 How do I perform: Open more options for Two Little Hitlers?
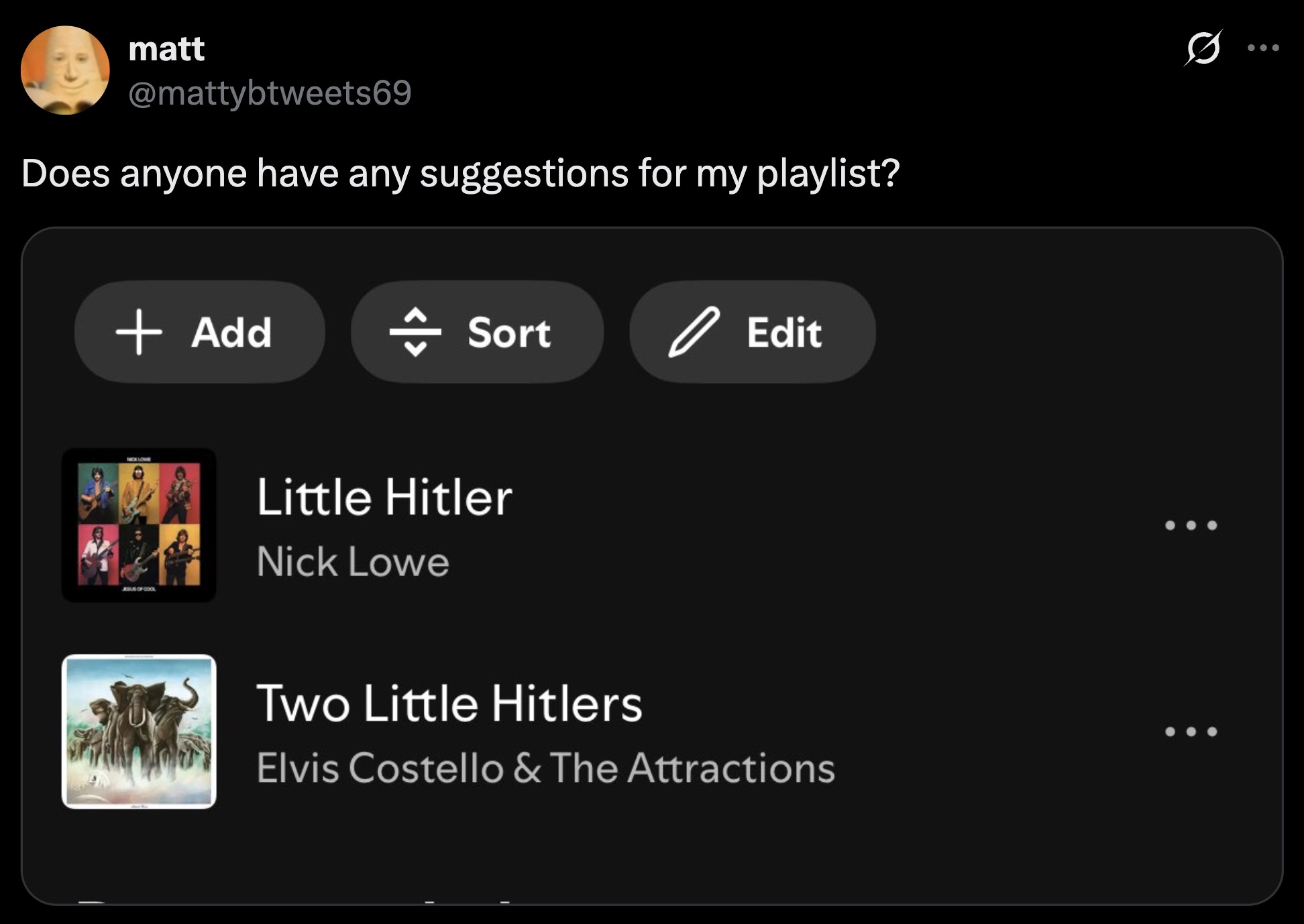coord(1191,732)
